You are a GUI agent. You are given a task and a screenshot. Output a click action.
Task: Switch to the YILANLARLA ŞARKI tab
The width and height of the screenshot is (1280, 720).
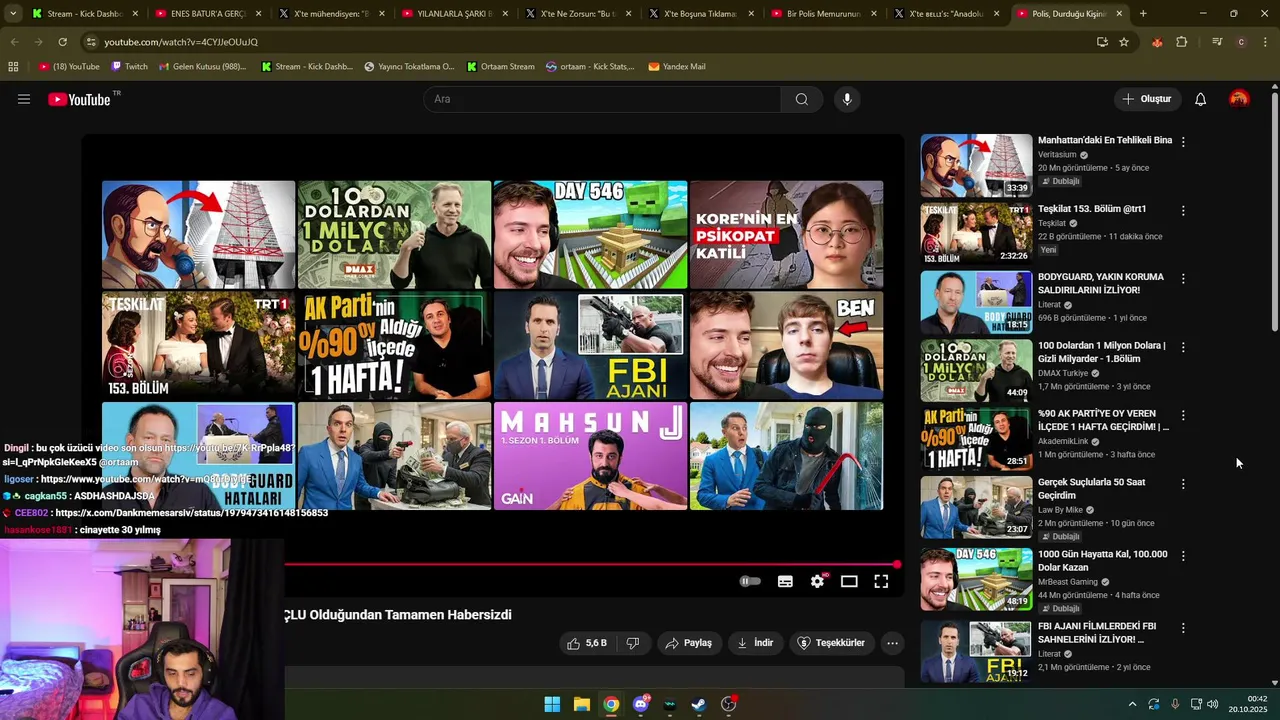click(453, 14)
